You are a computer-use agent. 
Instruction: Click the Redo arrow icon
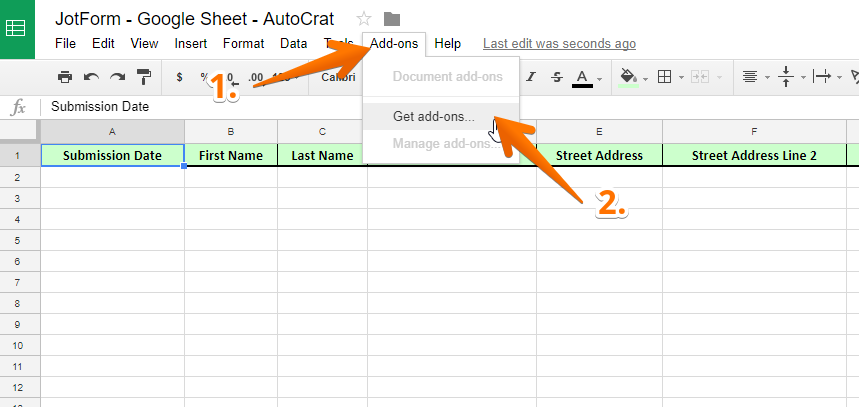tap(118, 77)
